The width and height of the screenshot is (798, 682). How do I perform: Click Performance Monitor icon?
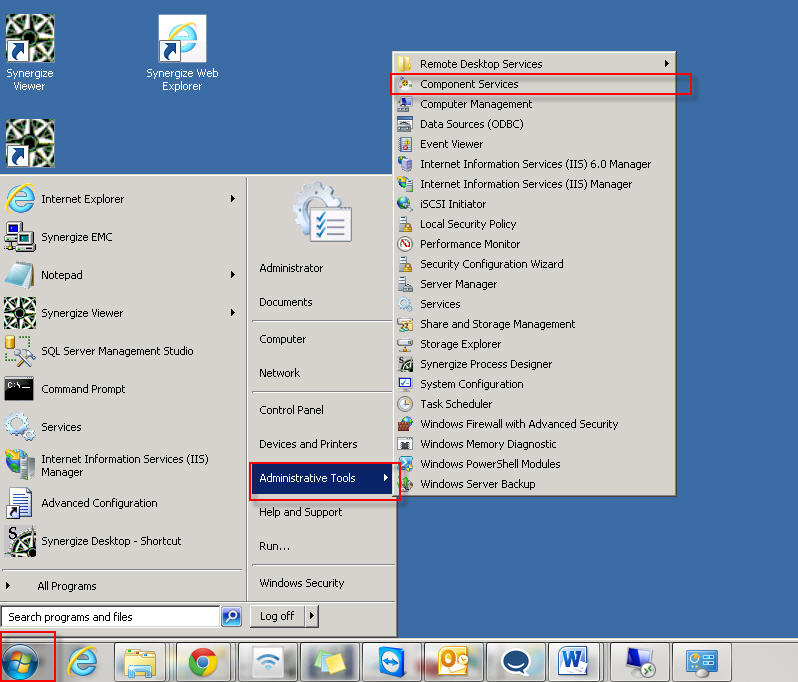coord(405,244)
